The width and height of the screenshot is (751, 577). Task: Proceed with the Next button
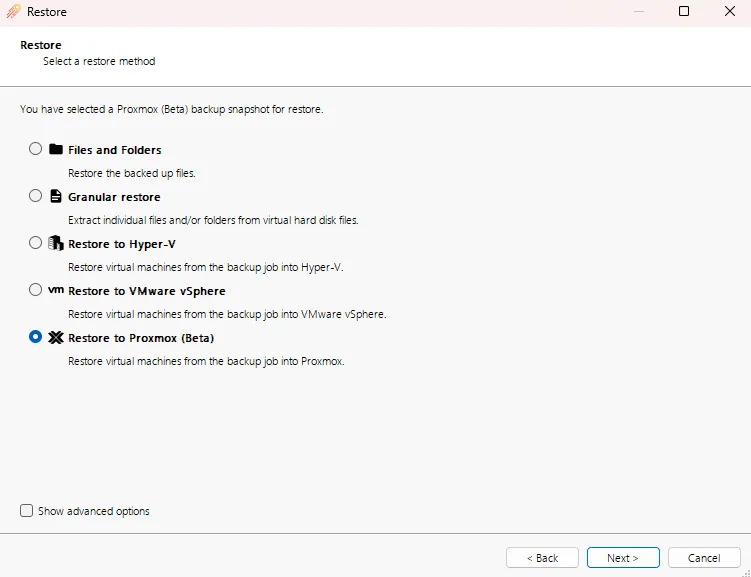tap(623, 558)
